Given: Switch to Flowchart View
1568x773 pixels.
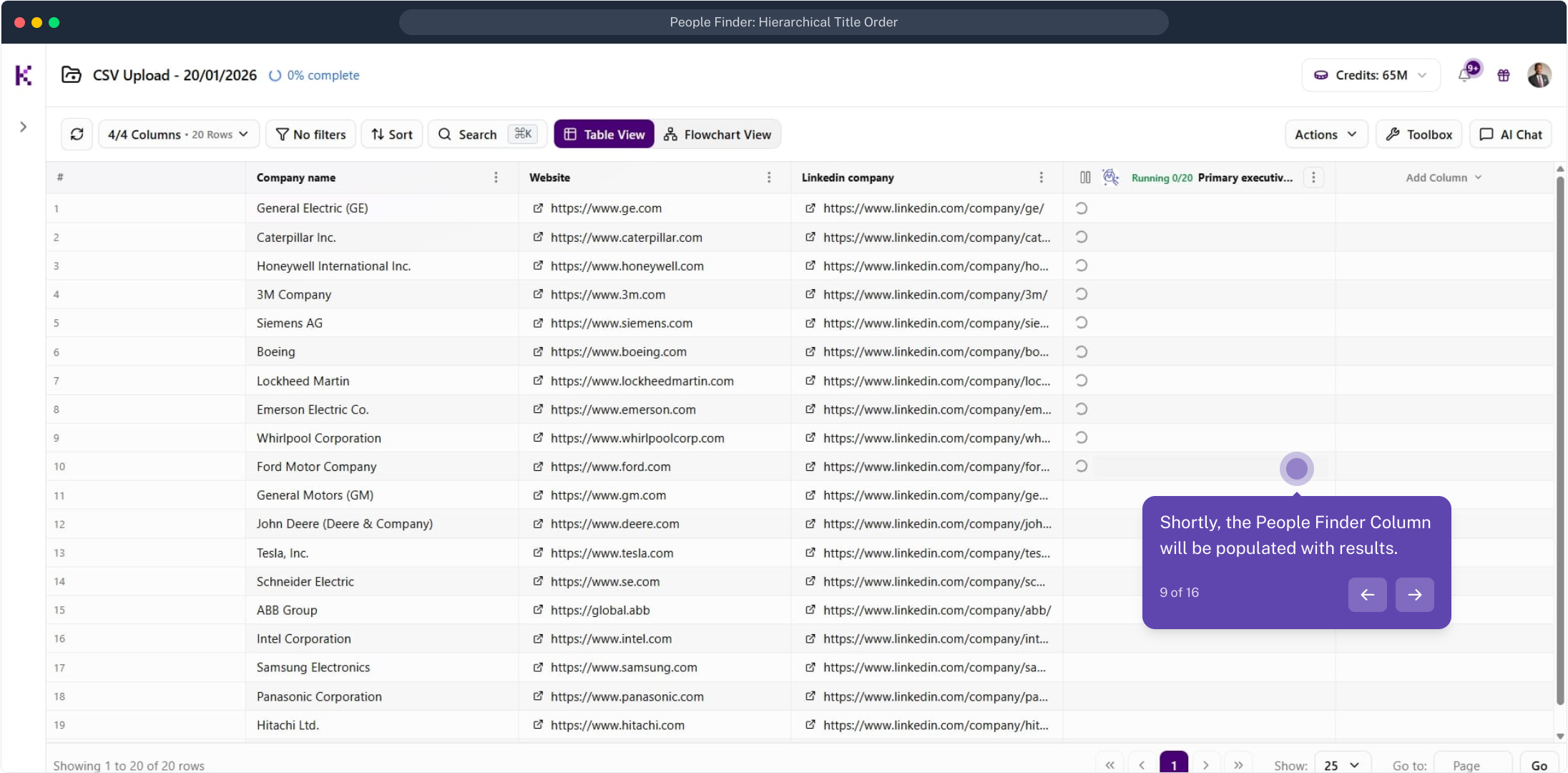Looking at the screenshot, I should click(717, 135).
